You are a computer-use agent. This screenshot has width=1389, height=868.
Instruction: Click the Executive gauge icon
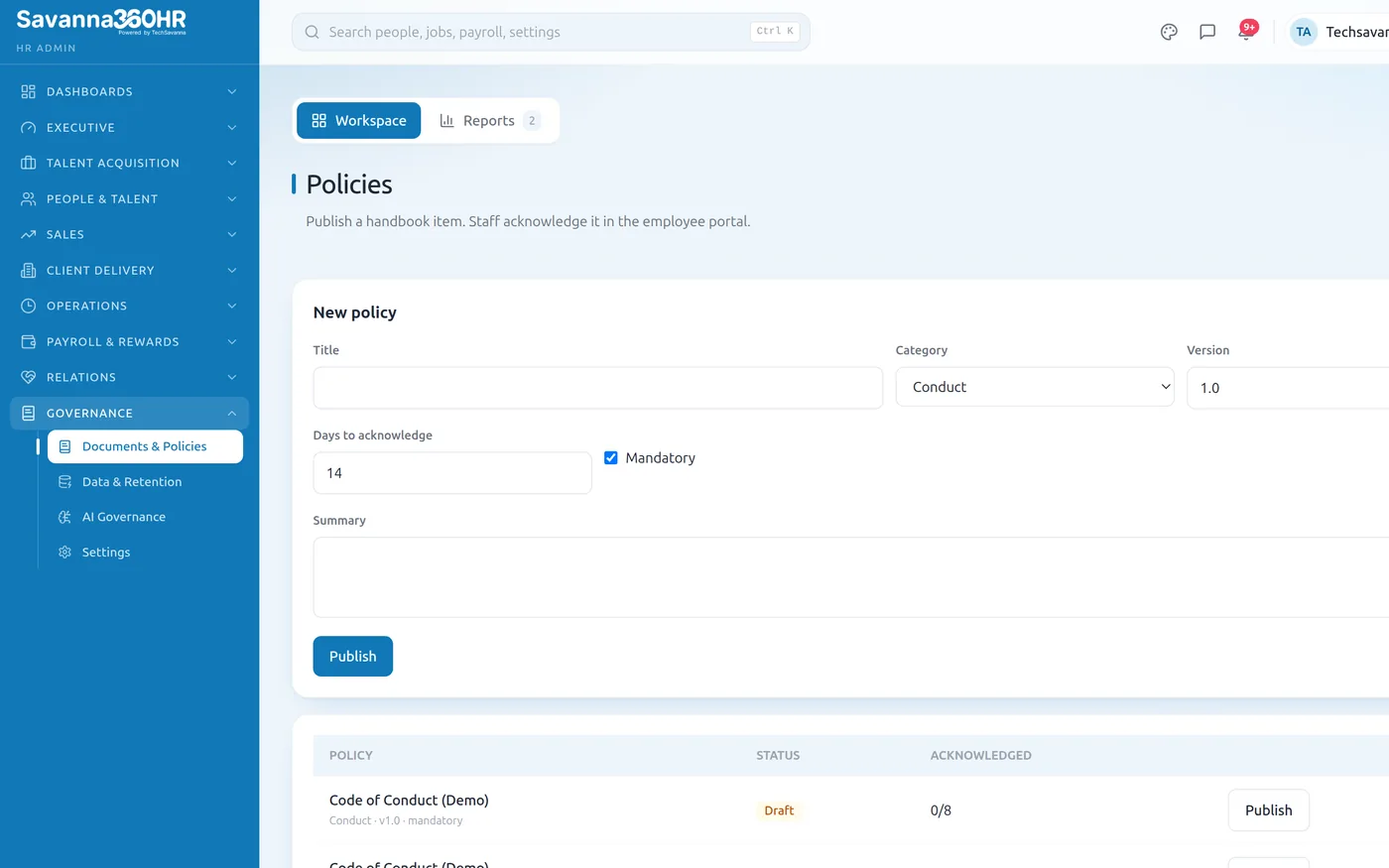point(28,127)
